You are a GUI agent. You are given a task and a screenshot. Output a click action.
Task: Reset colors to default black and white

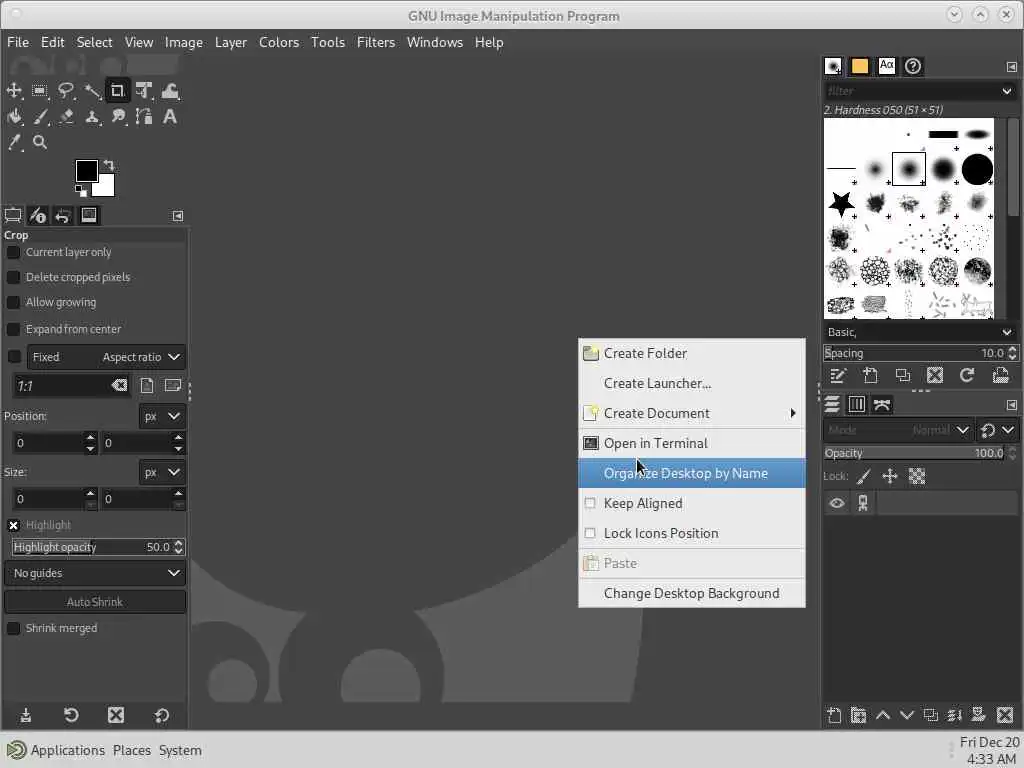81,191
